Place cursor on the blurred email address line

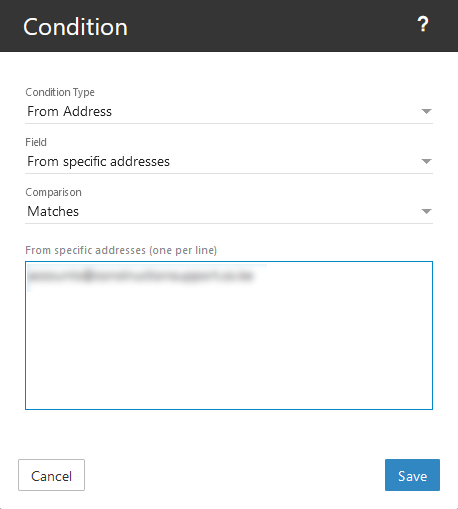pos(141,276)
